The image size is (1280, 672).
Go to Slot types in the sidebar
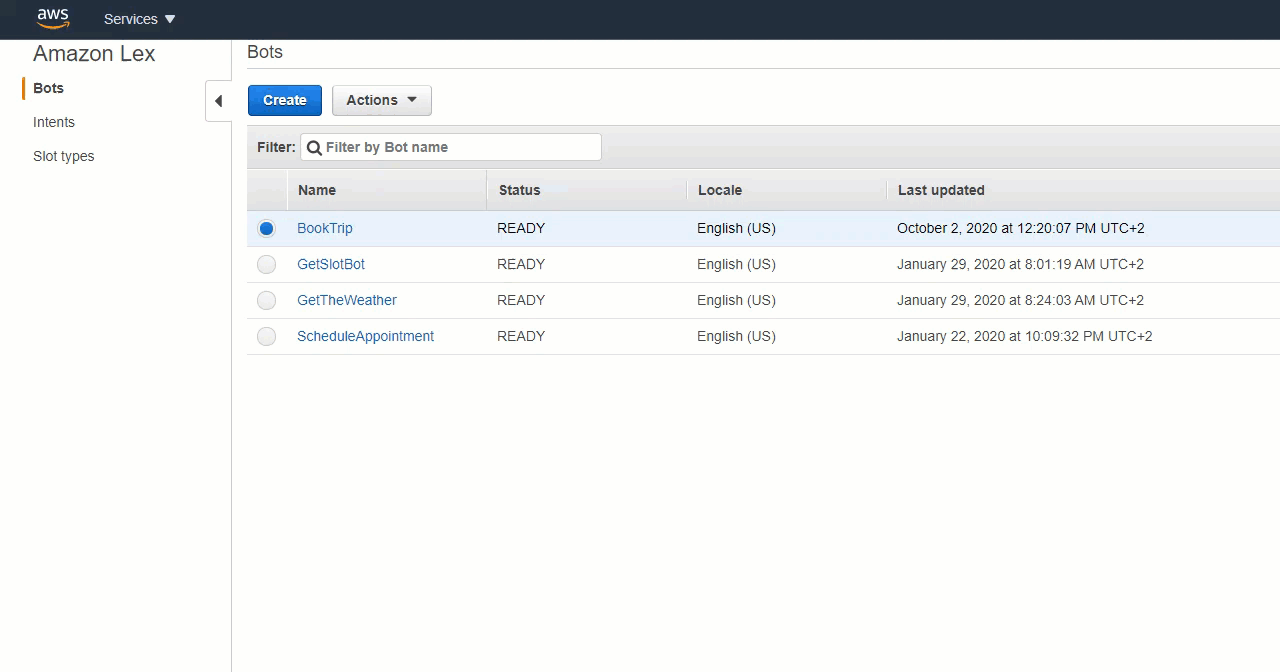[64, 156]
